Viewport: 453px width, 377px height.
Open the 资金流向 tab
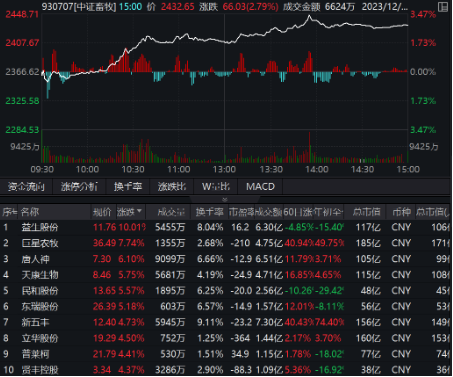26,186
